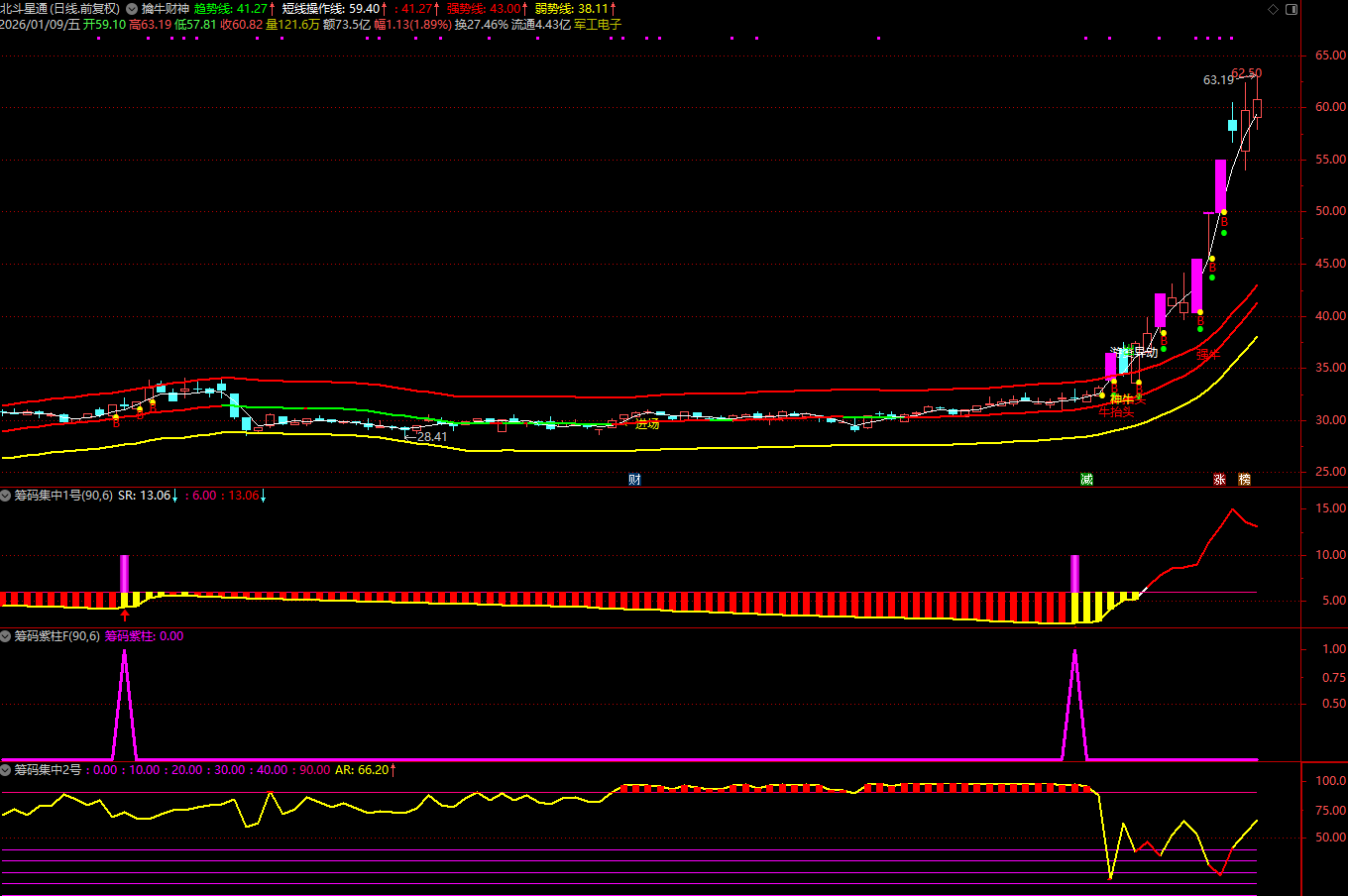Click the green 减 event marker
Screen dimensions: 1348x896
pos(1086,480)
